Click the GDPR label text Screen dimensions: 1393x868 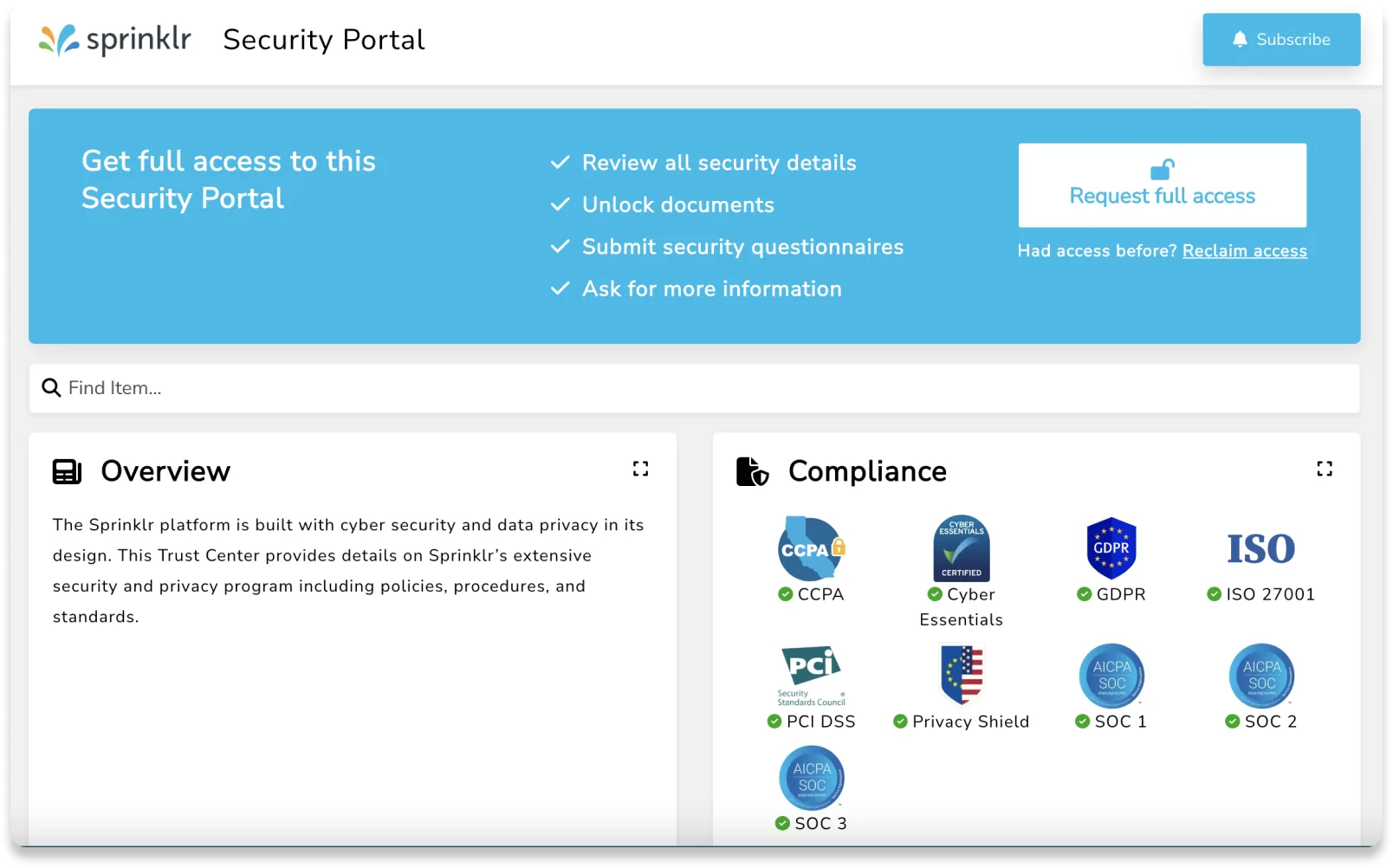(x=1121, y=594)
